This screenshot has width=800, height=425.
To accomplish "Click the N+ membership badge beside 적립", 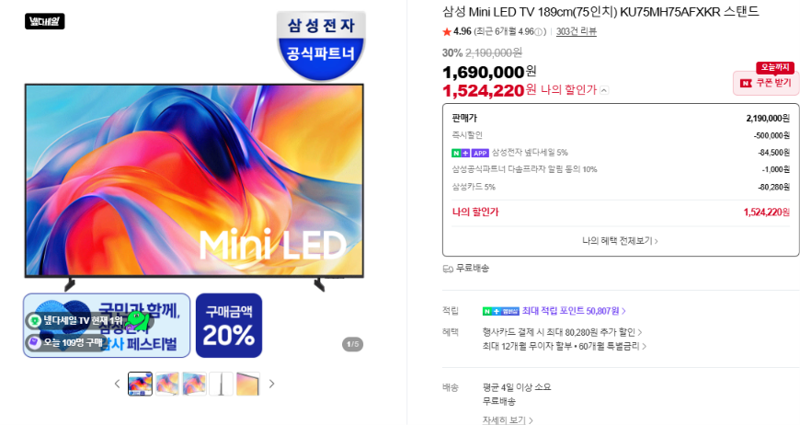I will coord(501,311).
